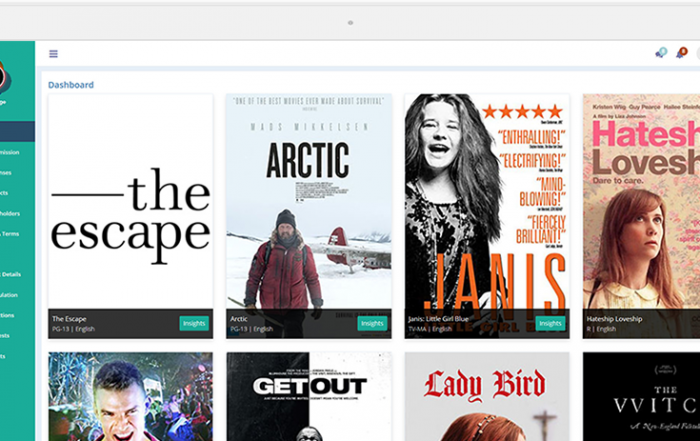Open the sidebar entry ending in 'Terms'
This screenshot has width=700, height=441.
tap(10, 233)
